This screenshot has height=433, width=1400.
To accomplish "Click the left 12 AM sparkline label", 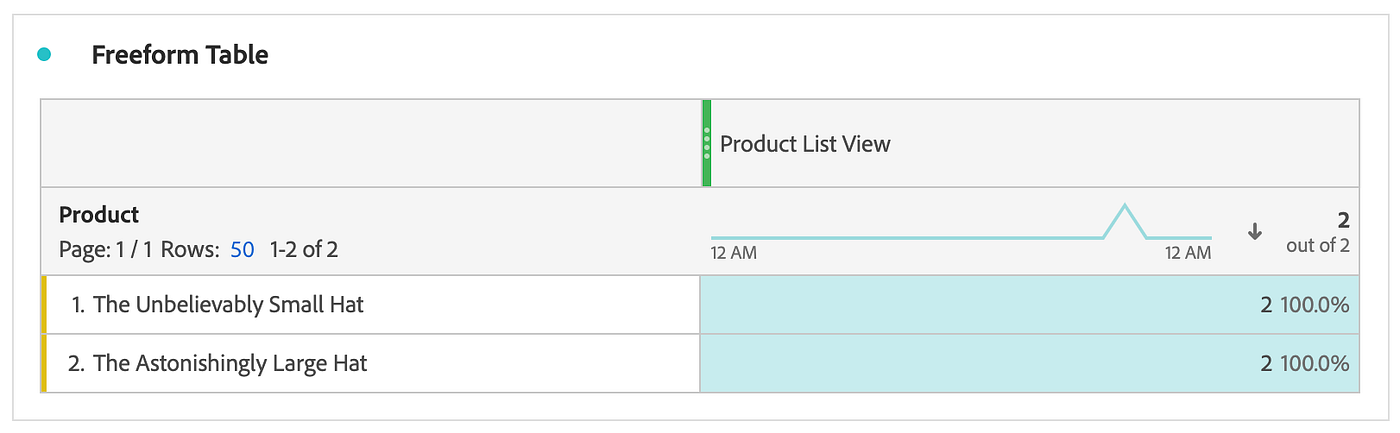I will 733,254.
